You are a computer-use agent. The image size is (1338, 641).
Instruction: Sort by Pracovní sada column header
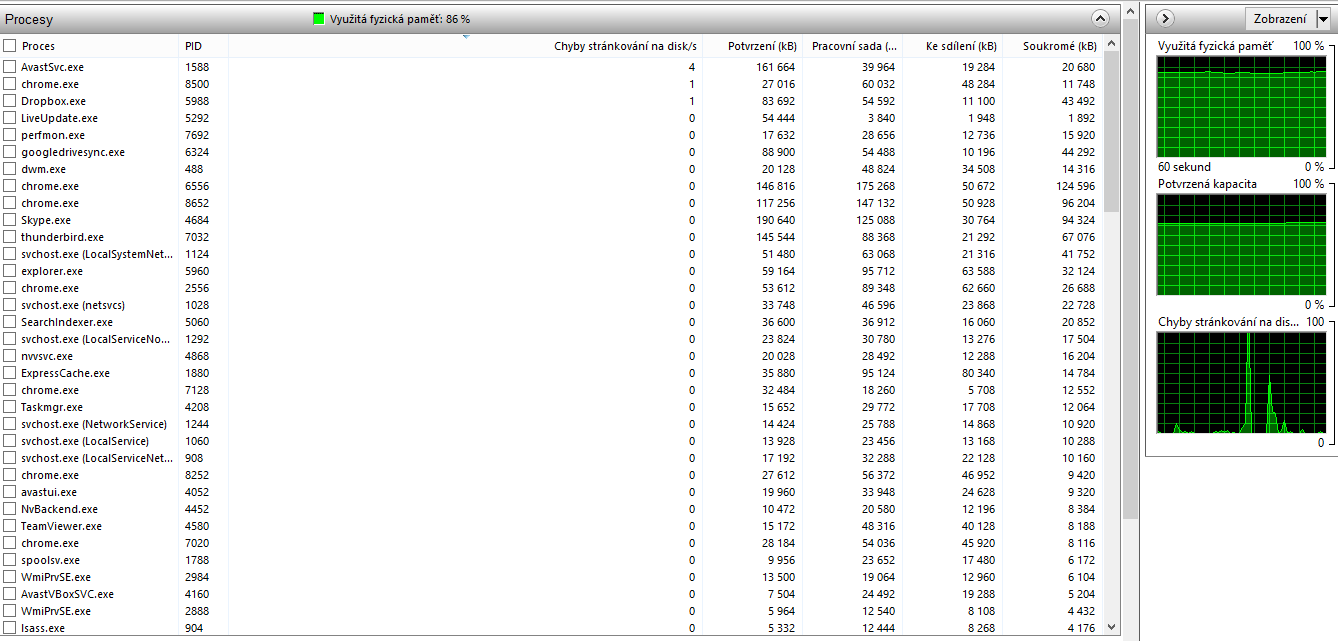(x=852, y=46)
